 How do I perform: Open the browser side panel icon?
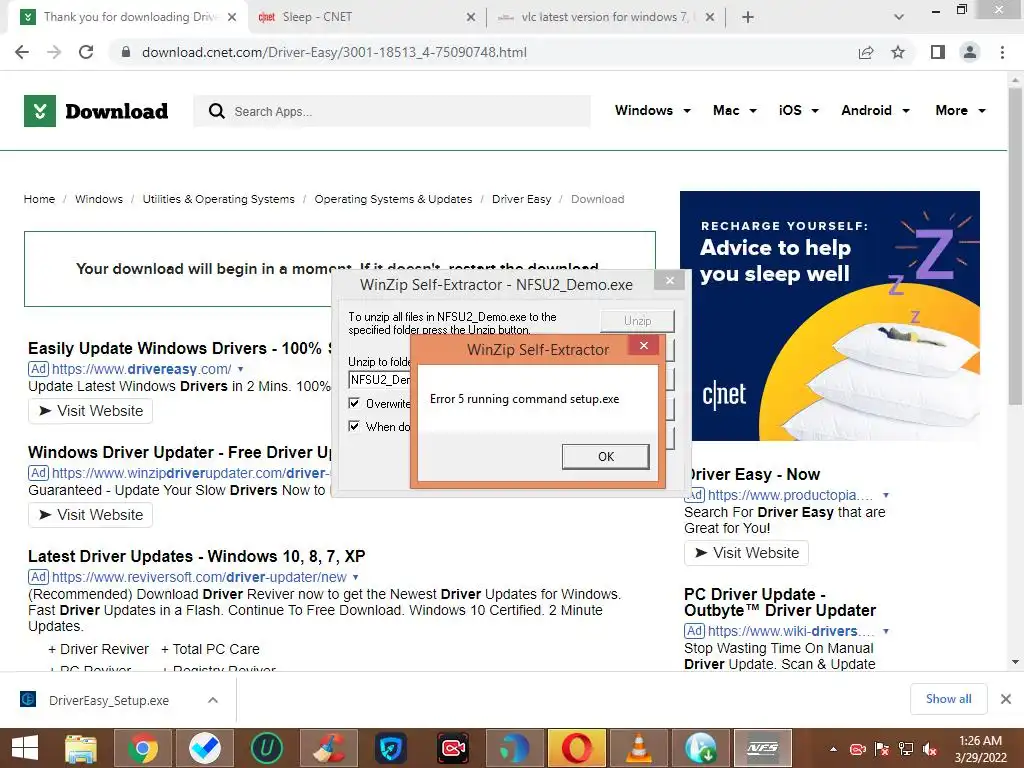click(x=938, y=52)
